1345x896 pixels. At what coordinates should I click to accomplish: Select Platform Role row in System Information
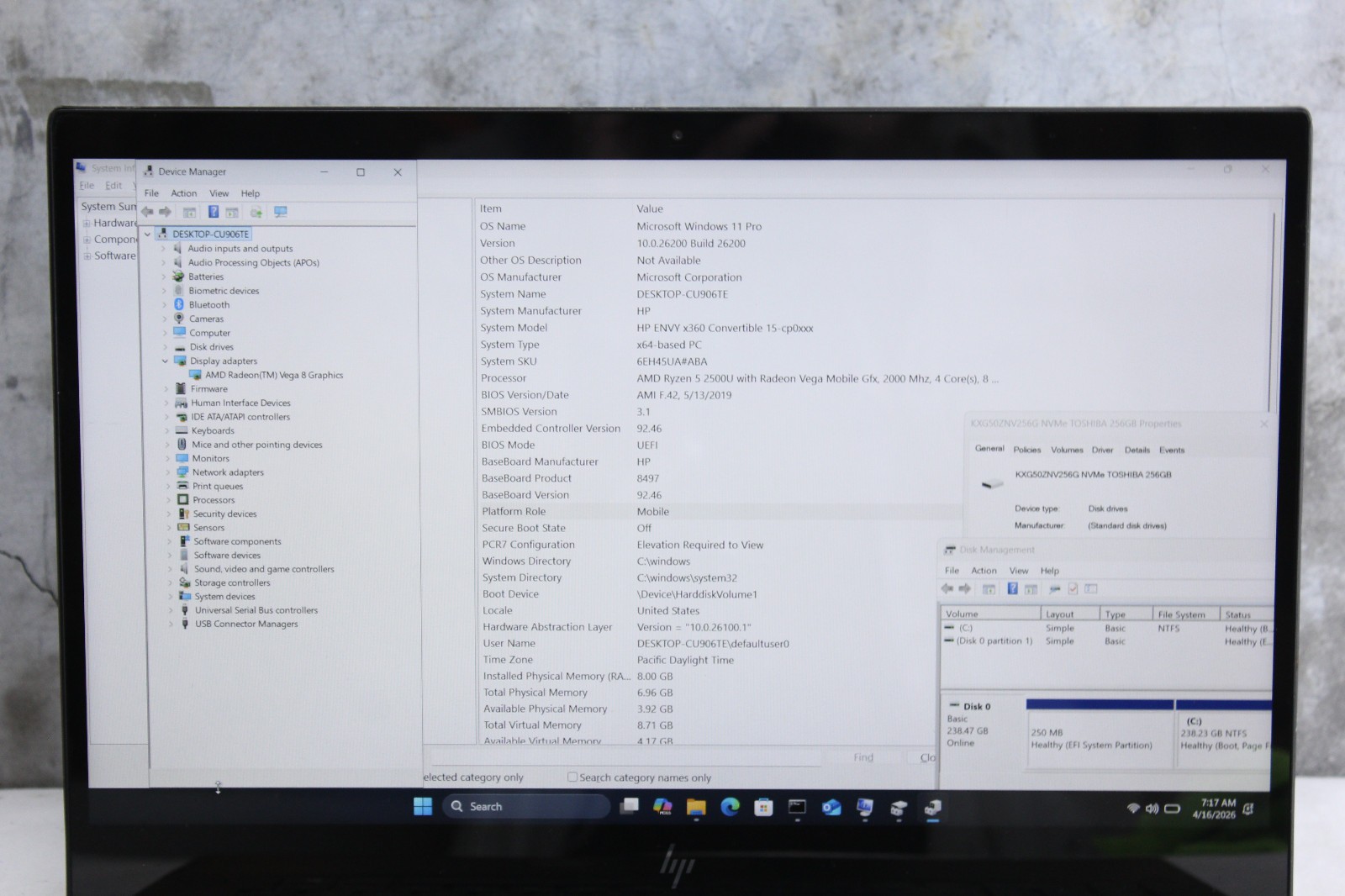[x=719, y=511]
